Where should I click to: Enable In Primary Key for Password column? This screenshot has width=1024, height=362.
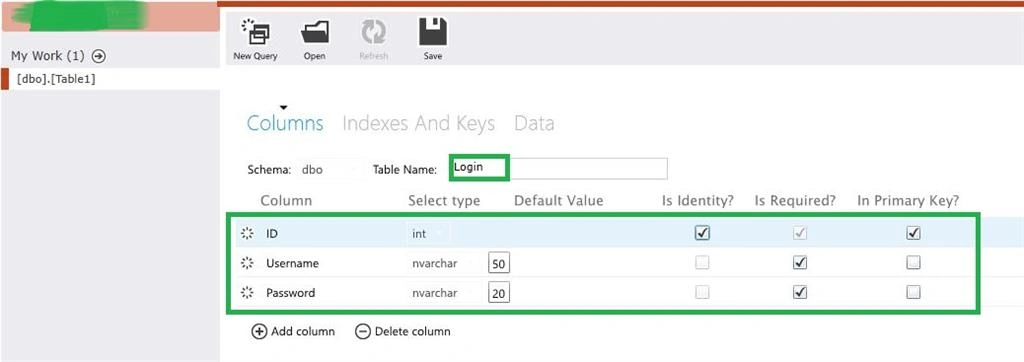(x=914, y=292)
